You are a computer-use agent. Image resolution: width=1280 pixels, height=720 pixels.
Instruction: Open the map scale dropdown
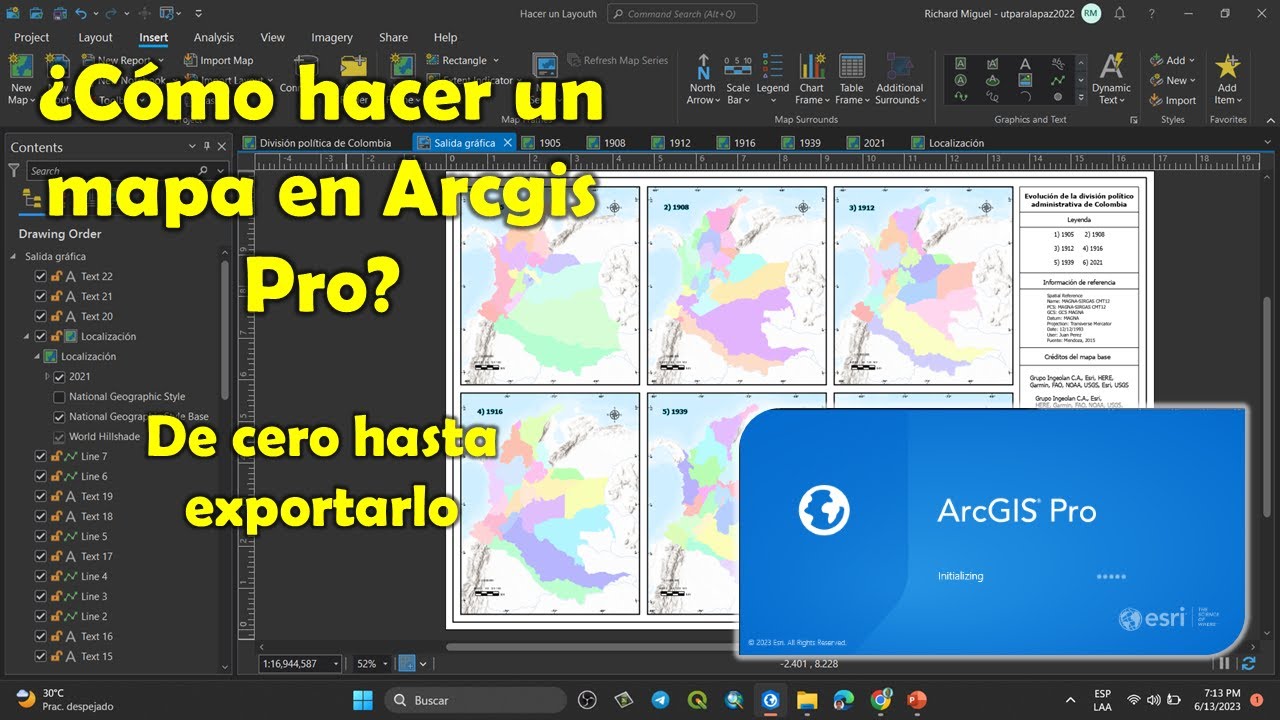(334, 663)
